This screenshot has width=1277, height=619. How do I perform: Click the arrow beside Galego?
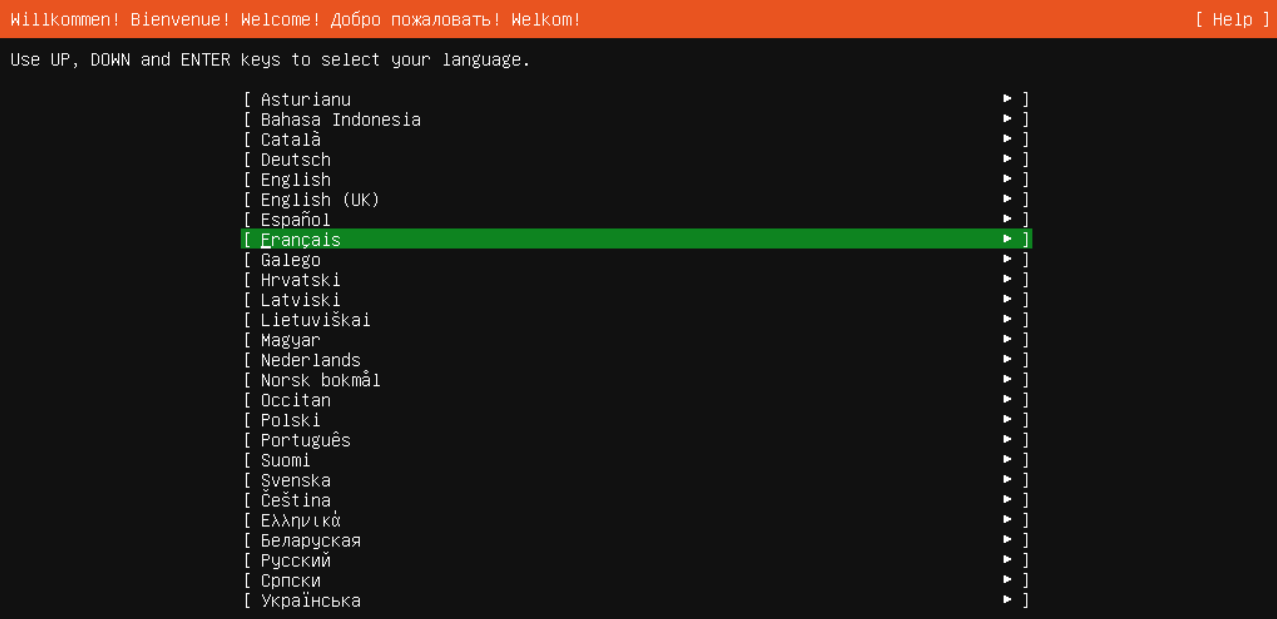pyautogui.click(x=1007, y=259)
